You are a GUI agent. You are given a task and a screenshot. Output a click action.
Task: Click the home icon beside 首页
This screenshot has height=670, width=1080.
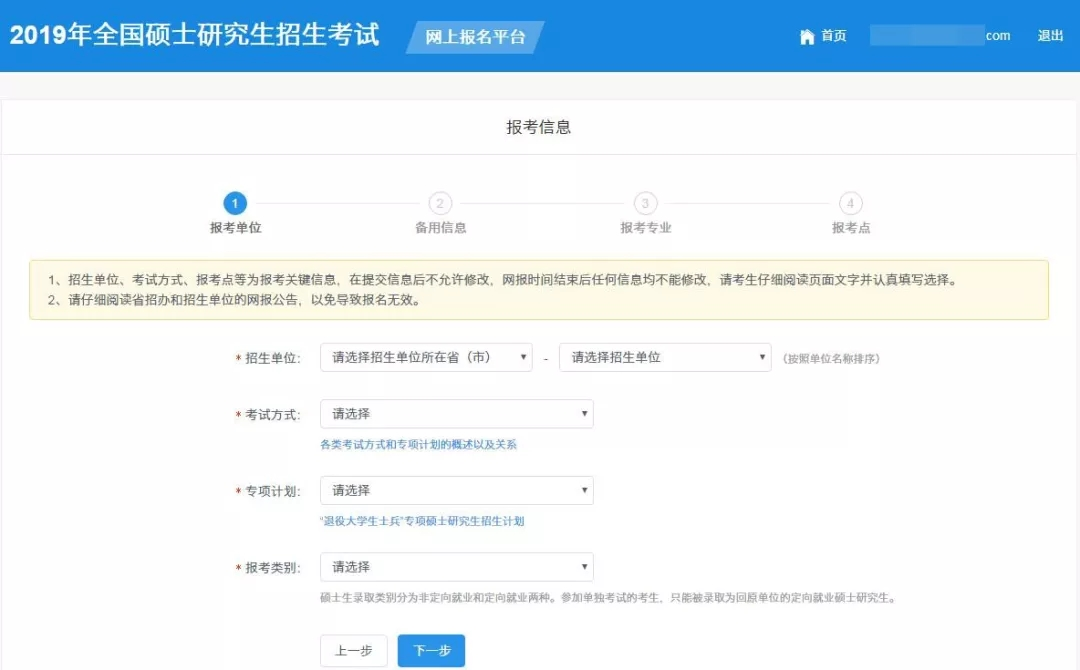807,37
